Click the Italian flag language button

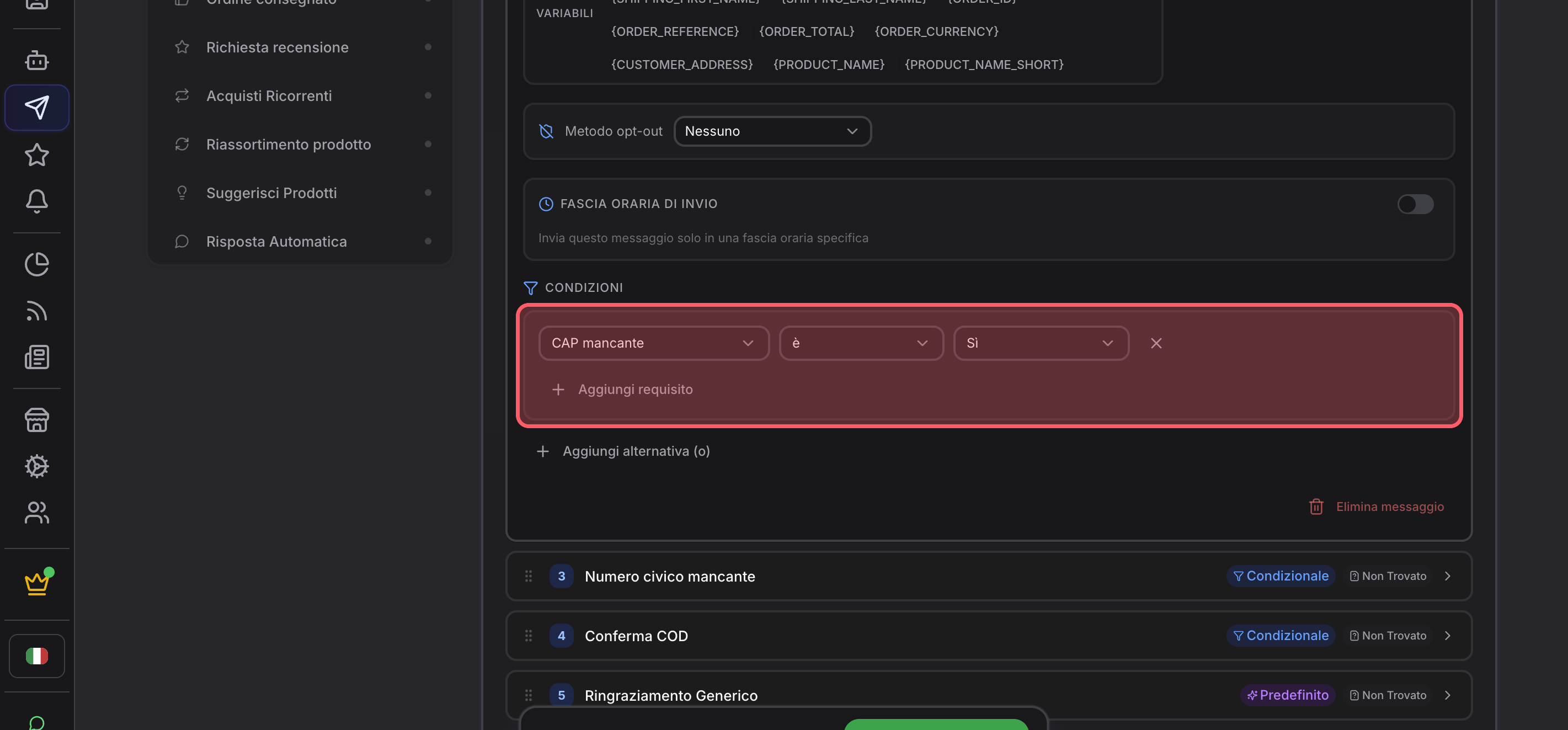click(36, 656)
